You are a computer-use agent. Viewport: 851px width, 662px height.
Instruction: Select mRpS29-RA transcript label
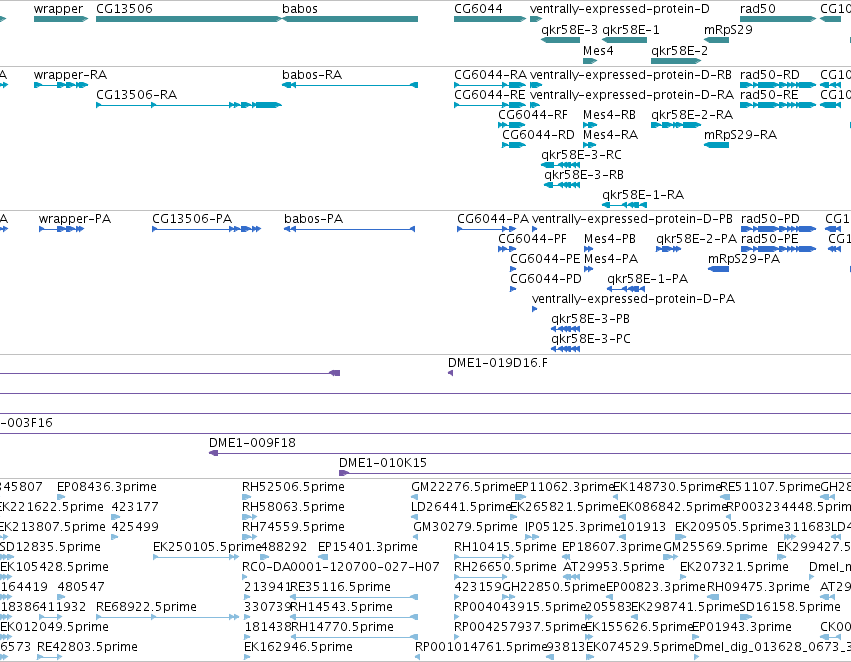click(740, 135)
